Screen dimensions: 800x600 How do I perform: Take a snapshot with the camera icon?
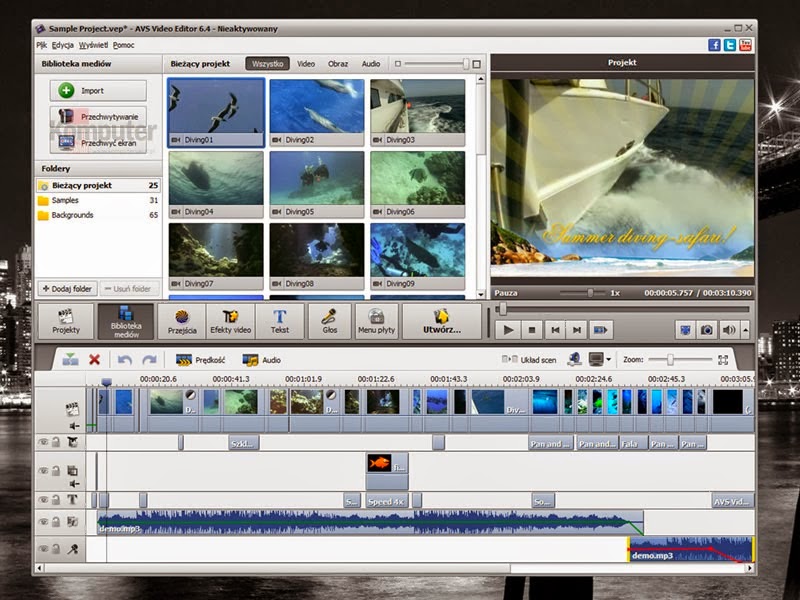(x=707, y=330)
